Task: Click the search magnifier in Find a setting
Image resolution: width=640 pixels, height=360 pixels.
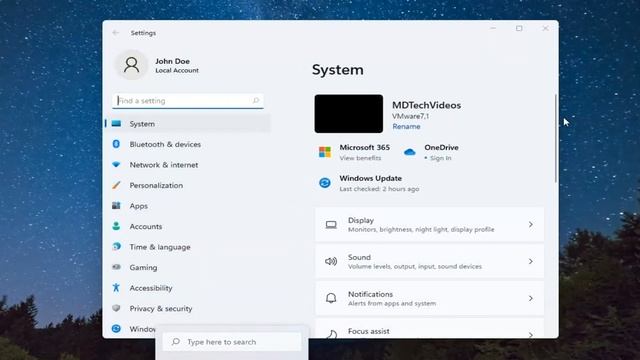Action: click(256, 100)
